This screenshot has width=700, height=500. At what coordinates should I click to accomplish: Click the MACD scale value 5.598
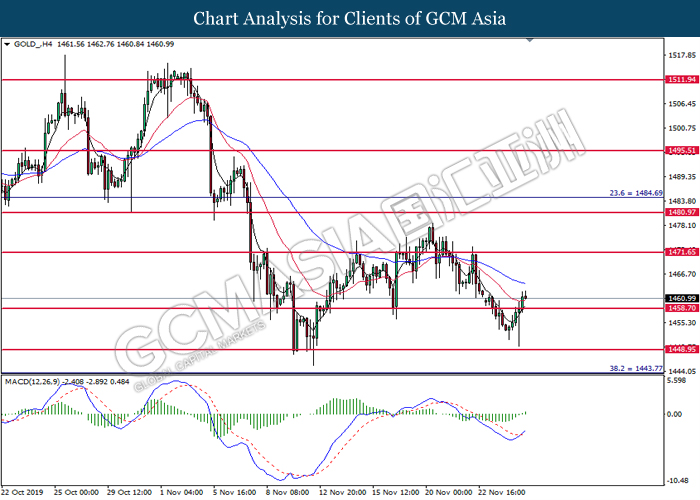[676, 380]
